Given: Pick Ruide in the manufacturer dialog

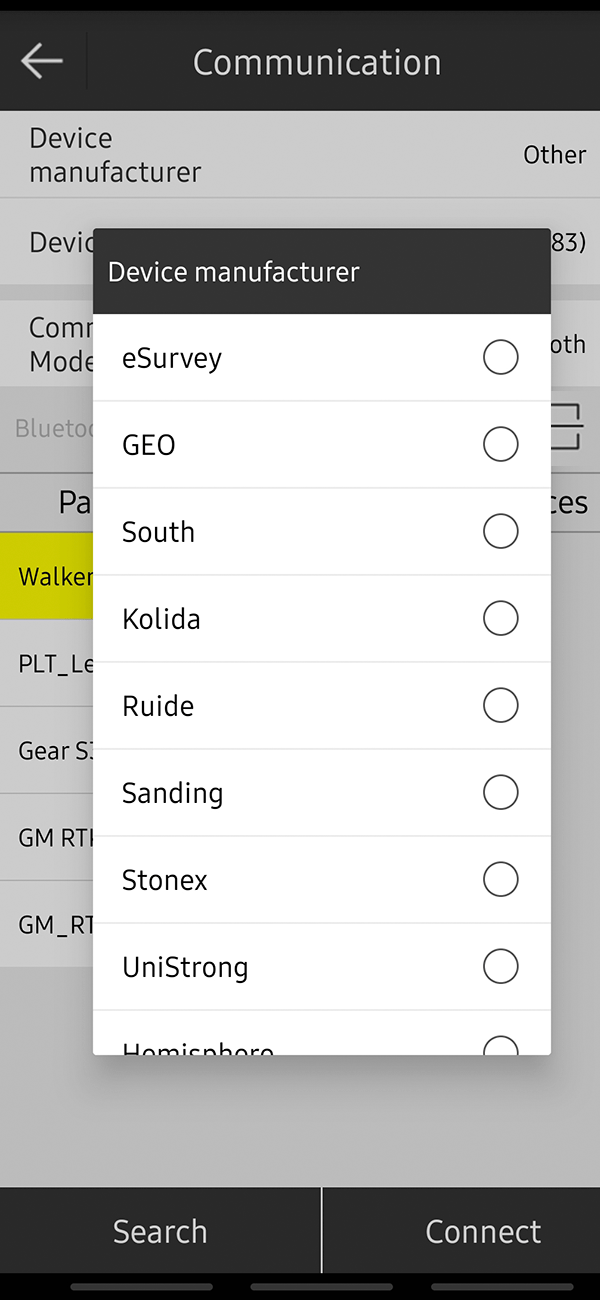Looking at the screenshot, I should (x=500, y=705).
